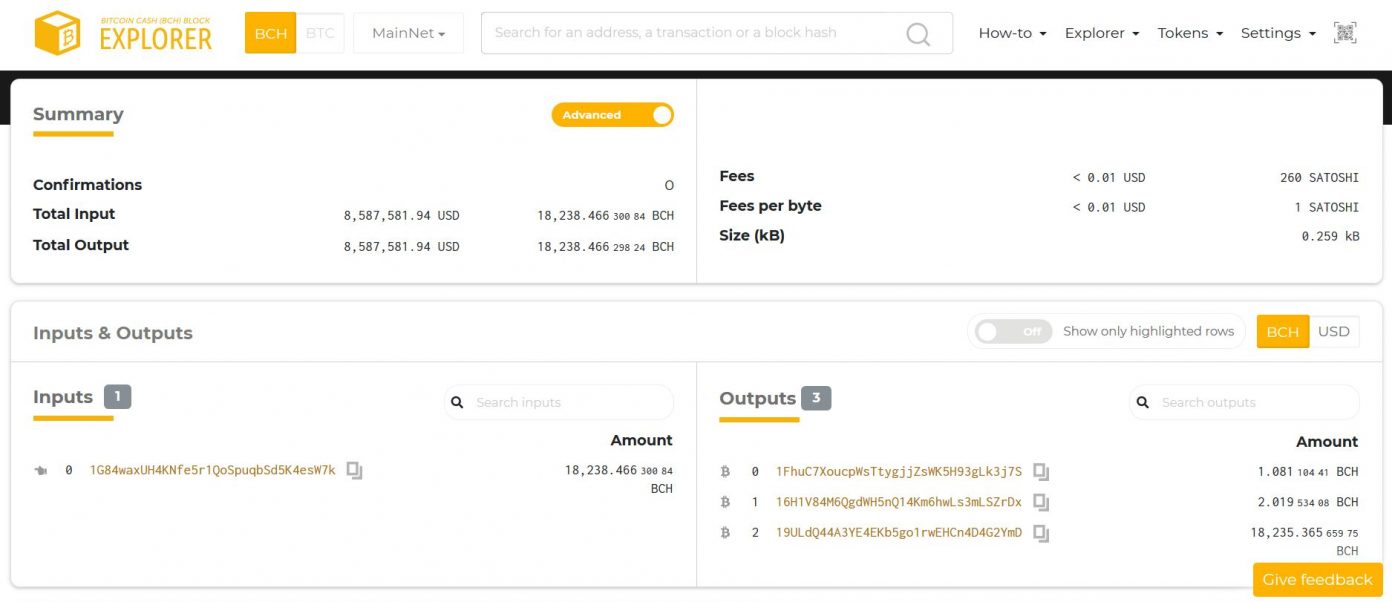
Task: Select the BTC chain button
Action: point(320,33)
